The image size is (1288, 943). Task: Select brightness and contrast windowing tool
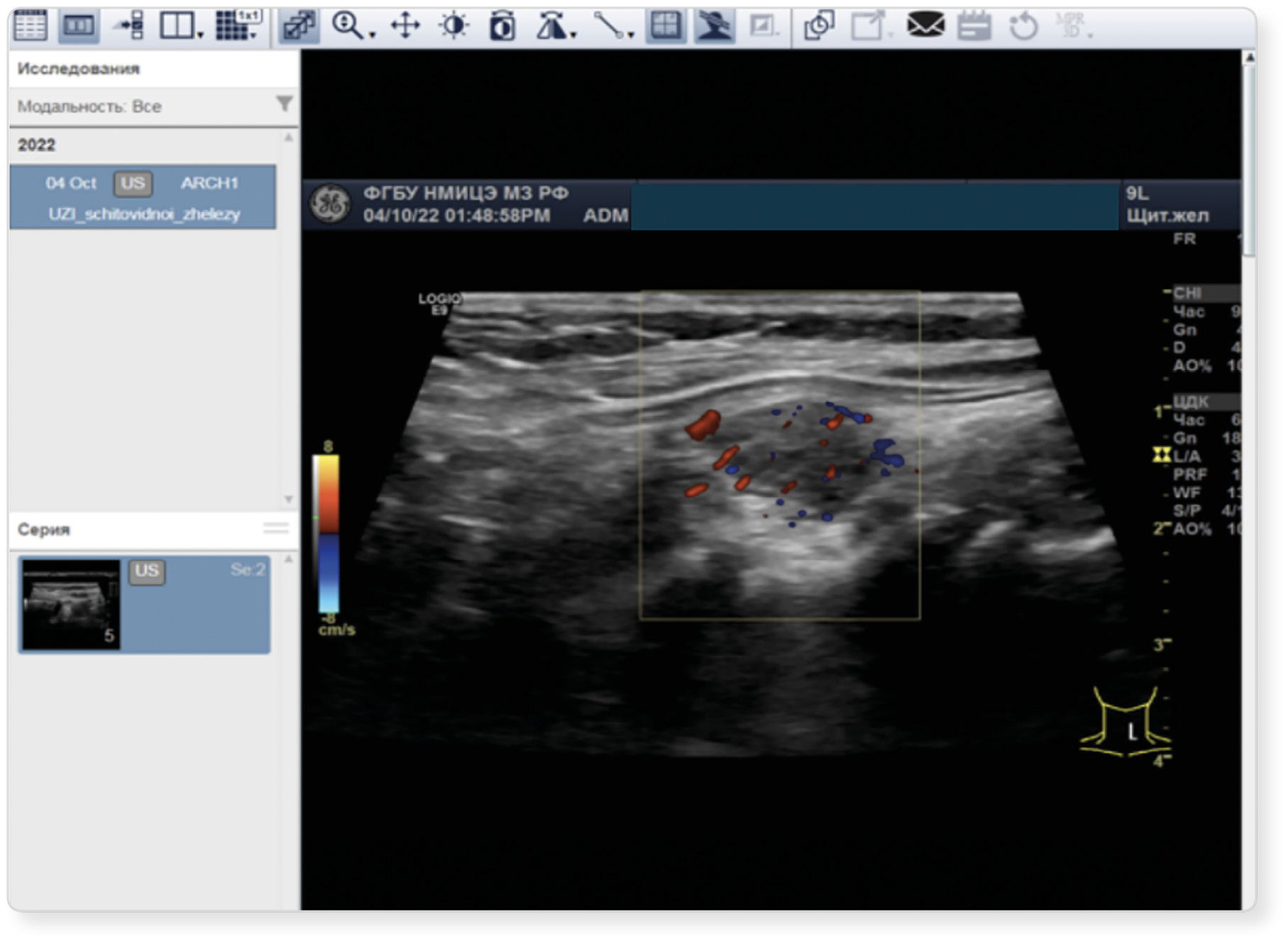[453, 26]
